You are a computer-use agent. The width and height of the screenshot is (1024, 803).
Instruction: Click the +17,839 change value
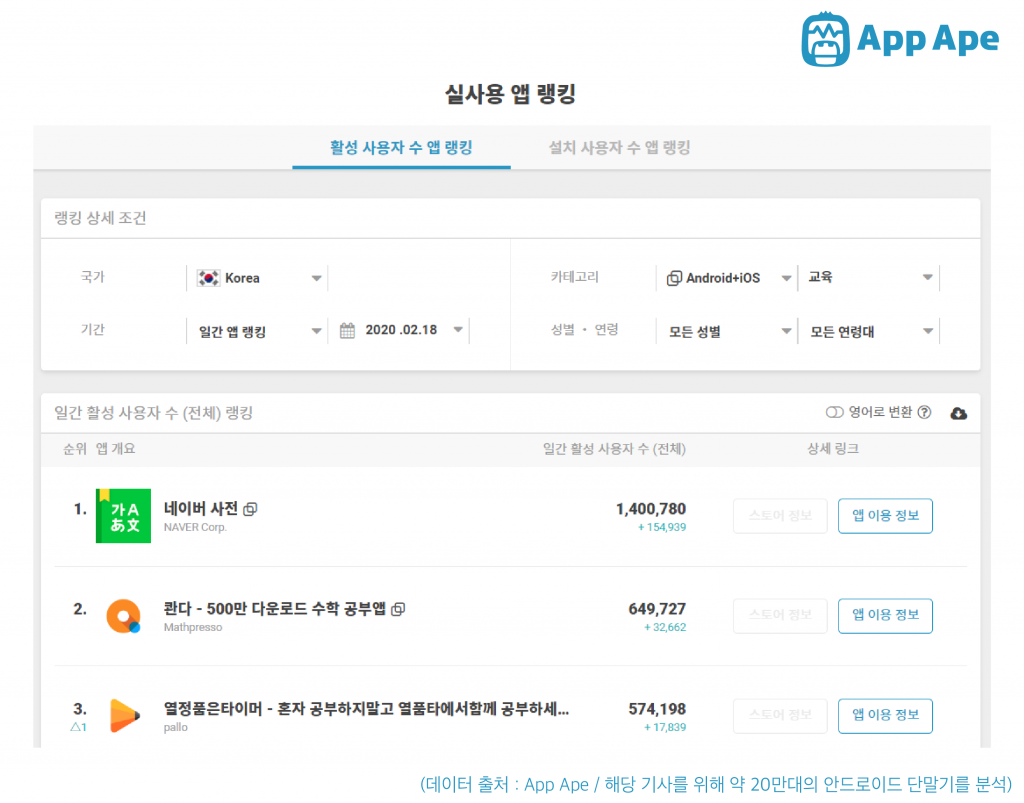[x=665, y=727]
